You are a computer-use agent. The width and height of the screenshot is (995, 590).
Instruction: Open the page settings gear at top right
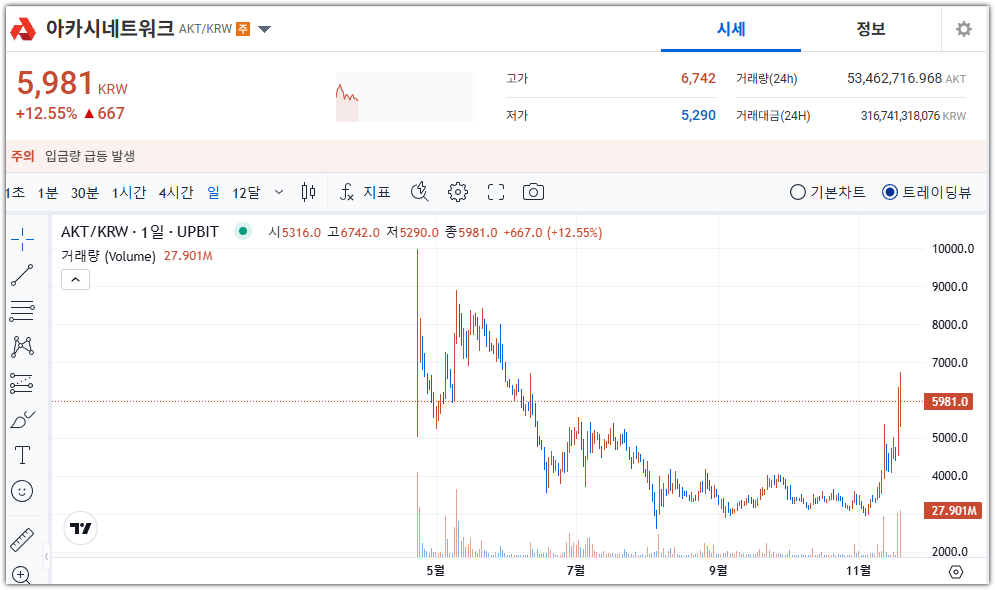(963, 29)
